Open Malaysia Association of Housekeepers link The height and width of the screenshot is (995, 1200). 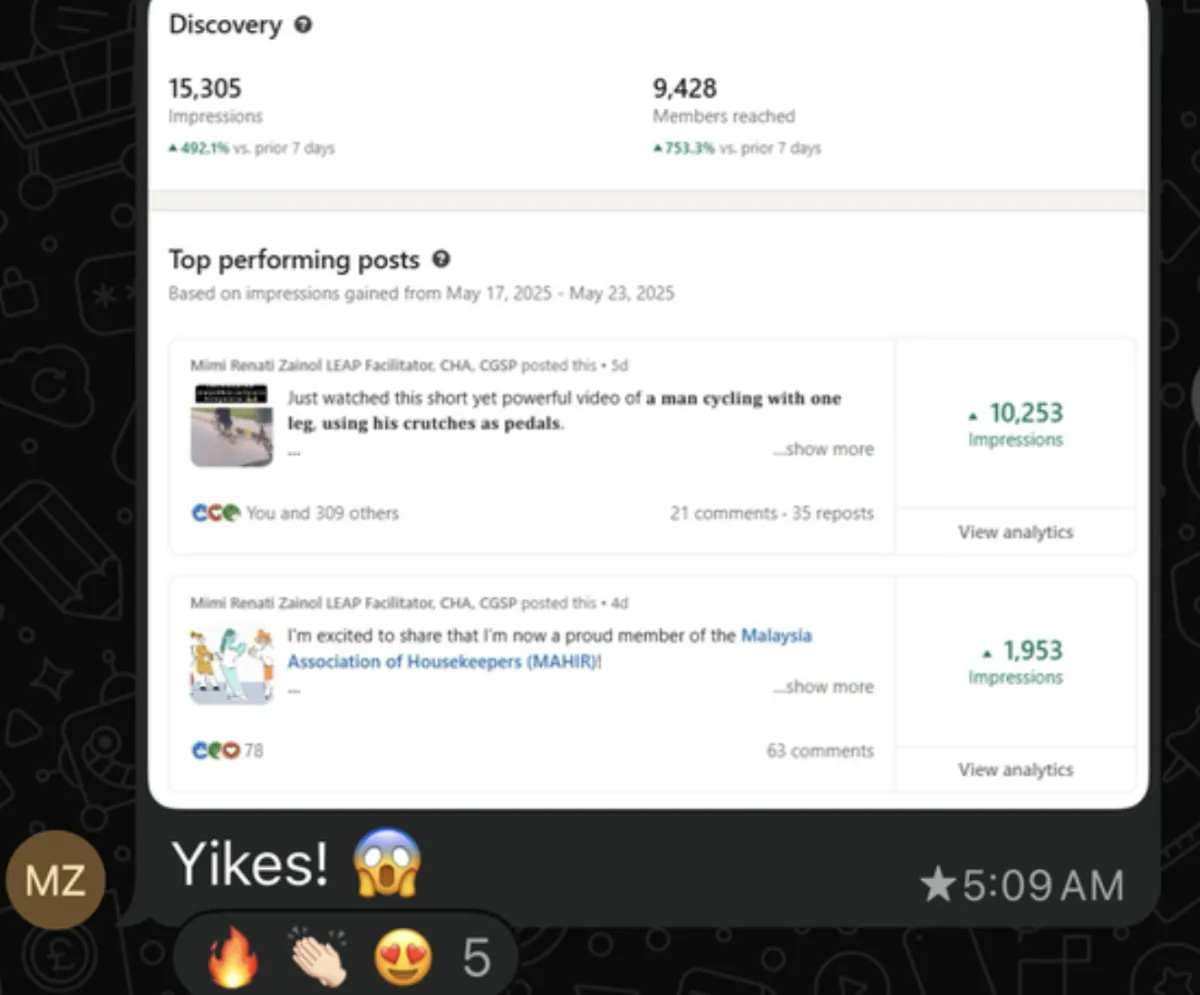click(x=550, y=648)
